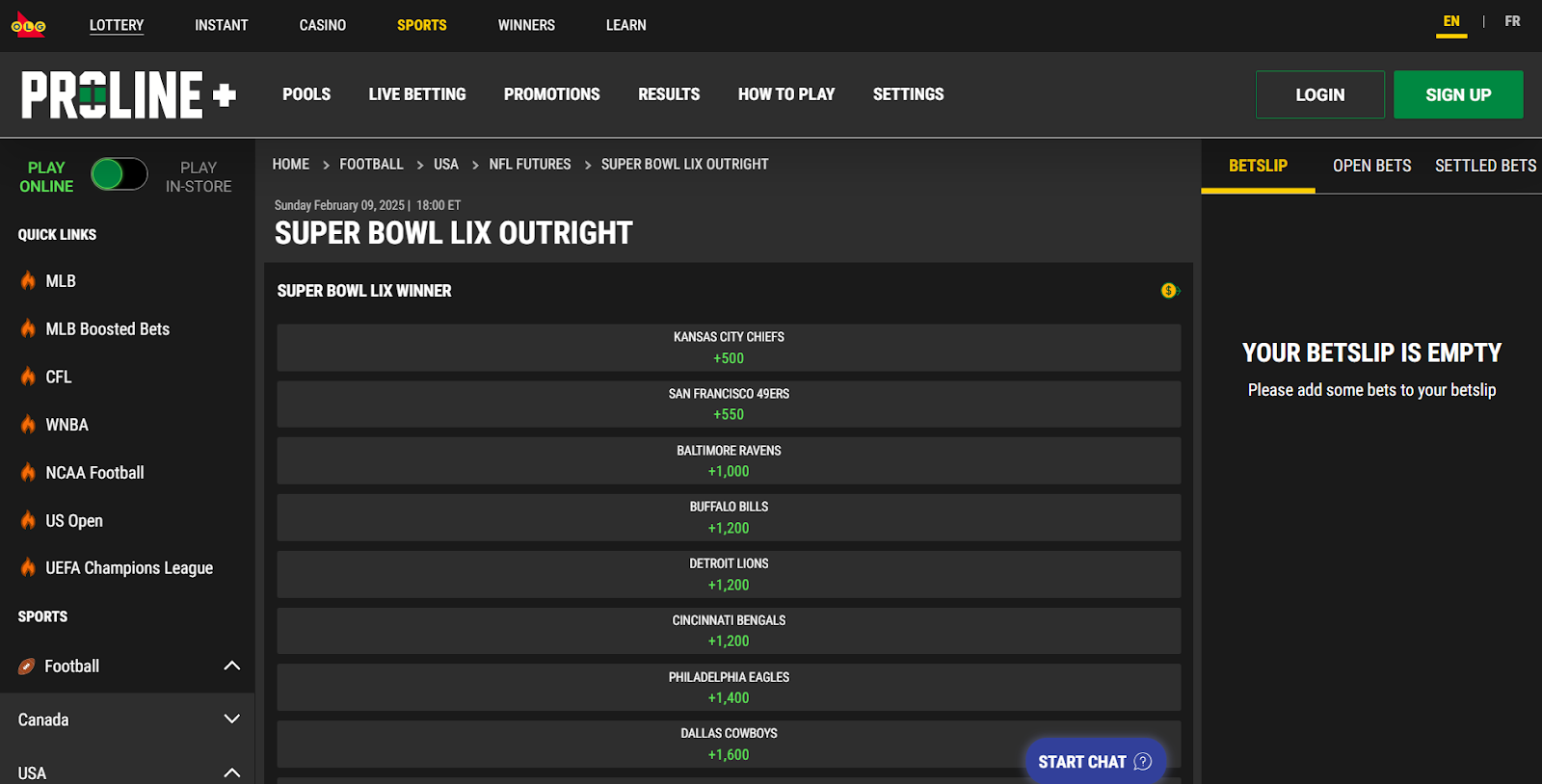
Task: Select Buffalo Bills +1,200 bet
Action: [729, 517]
